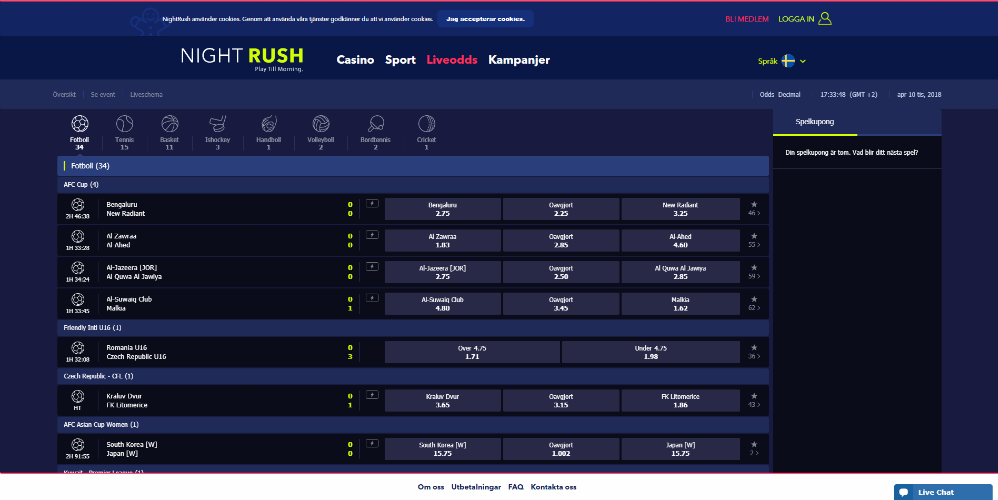The image size is (998, 500).
Task: Click the football icon of Romania U16 match
Action: (78, 347)
